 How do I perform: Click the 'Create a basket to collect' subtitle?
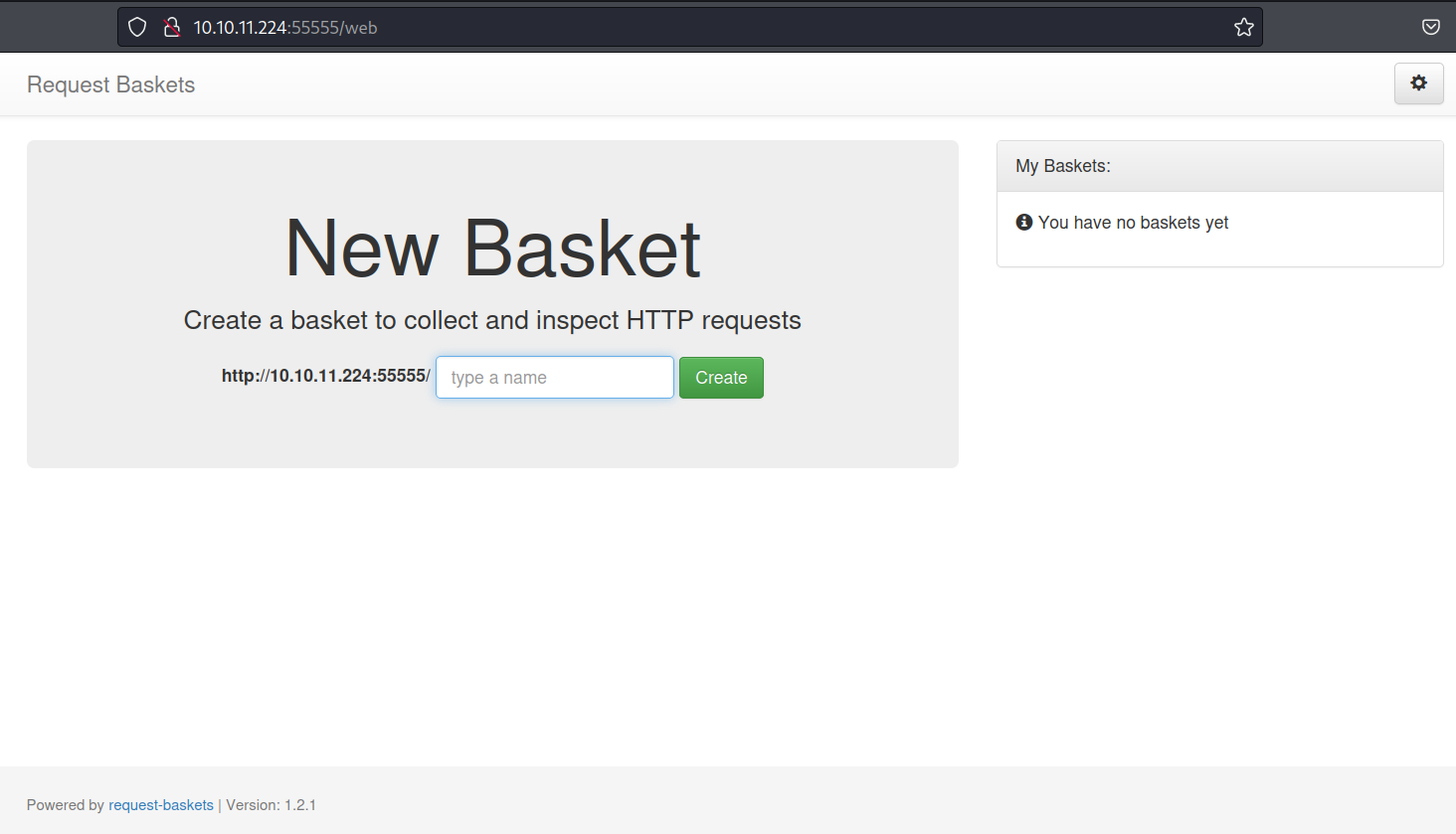(492, 319)
